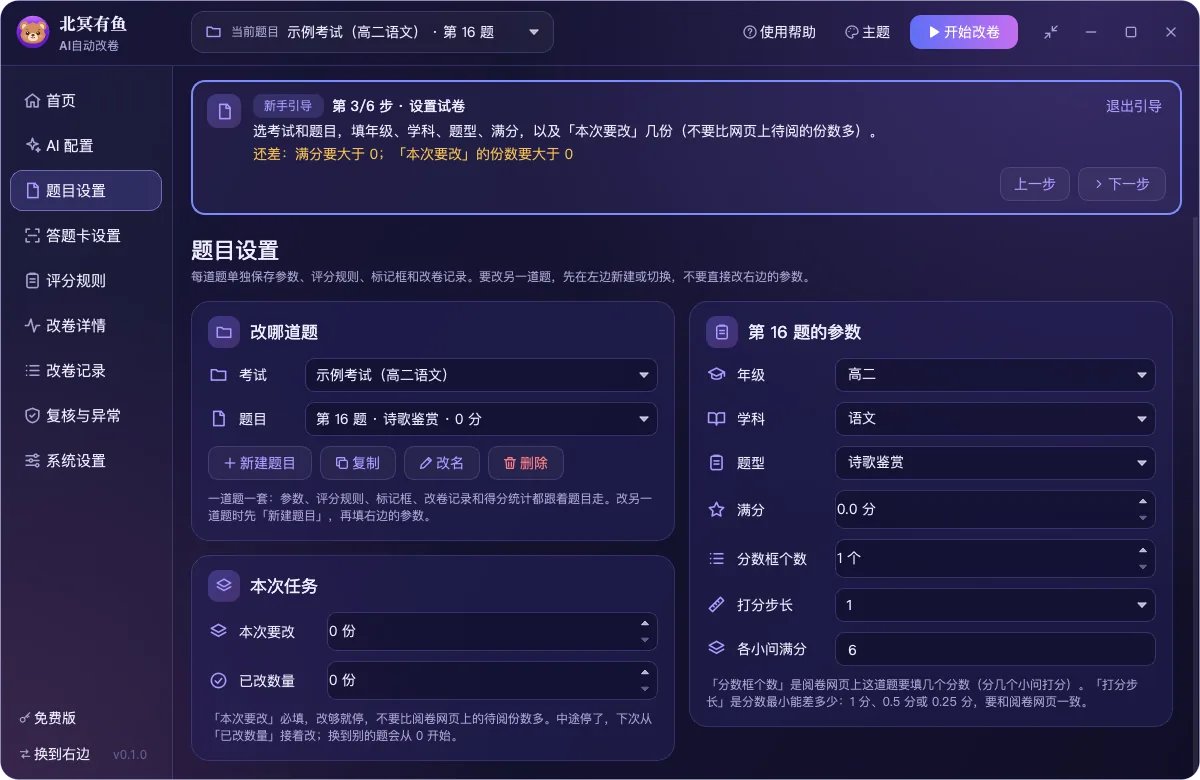Open 系统设置 in sidebar
This screenshot has width=1200, height=780.
point(86,461)
